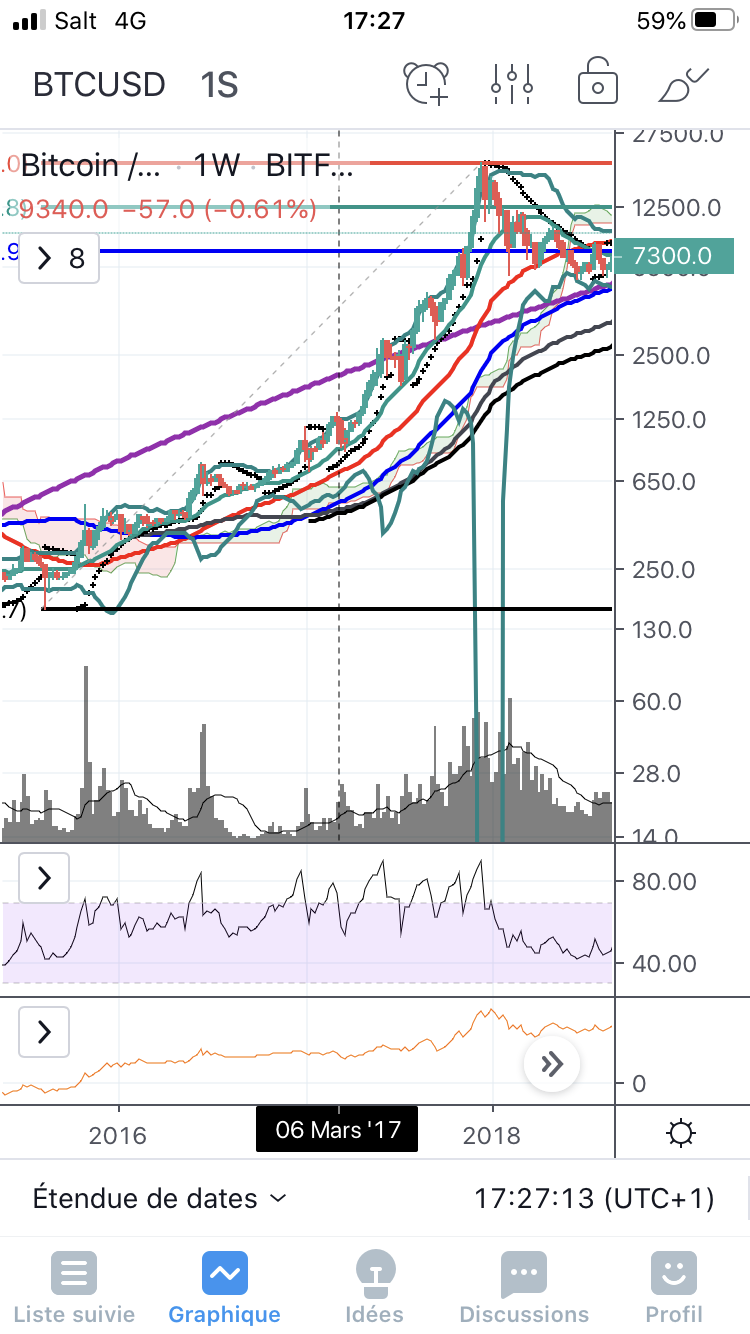Tap the lock icon in top toolbar

597,84
